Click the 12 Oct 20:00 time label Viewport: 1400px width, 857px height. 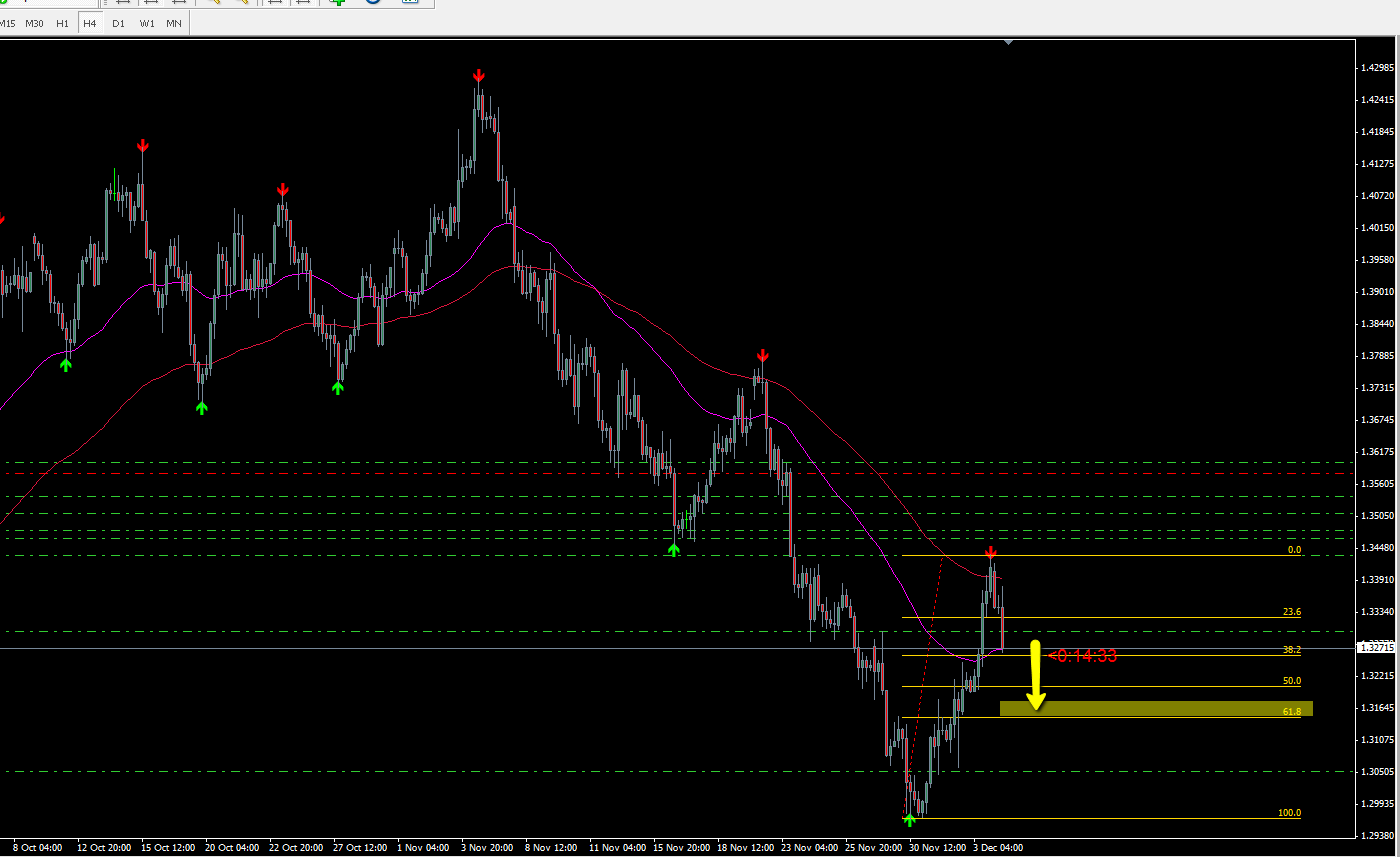click(104, 848)
